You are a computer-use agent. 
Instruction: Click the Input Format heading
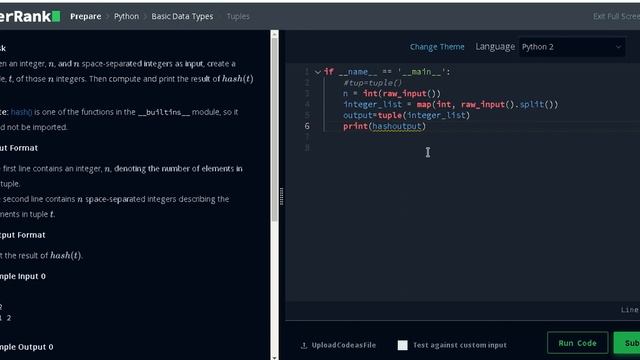[x=19, y=148]
